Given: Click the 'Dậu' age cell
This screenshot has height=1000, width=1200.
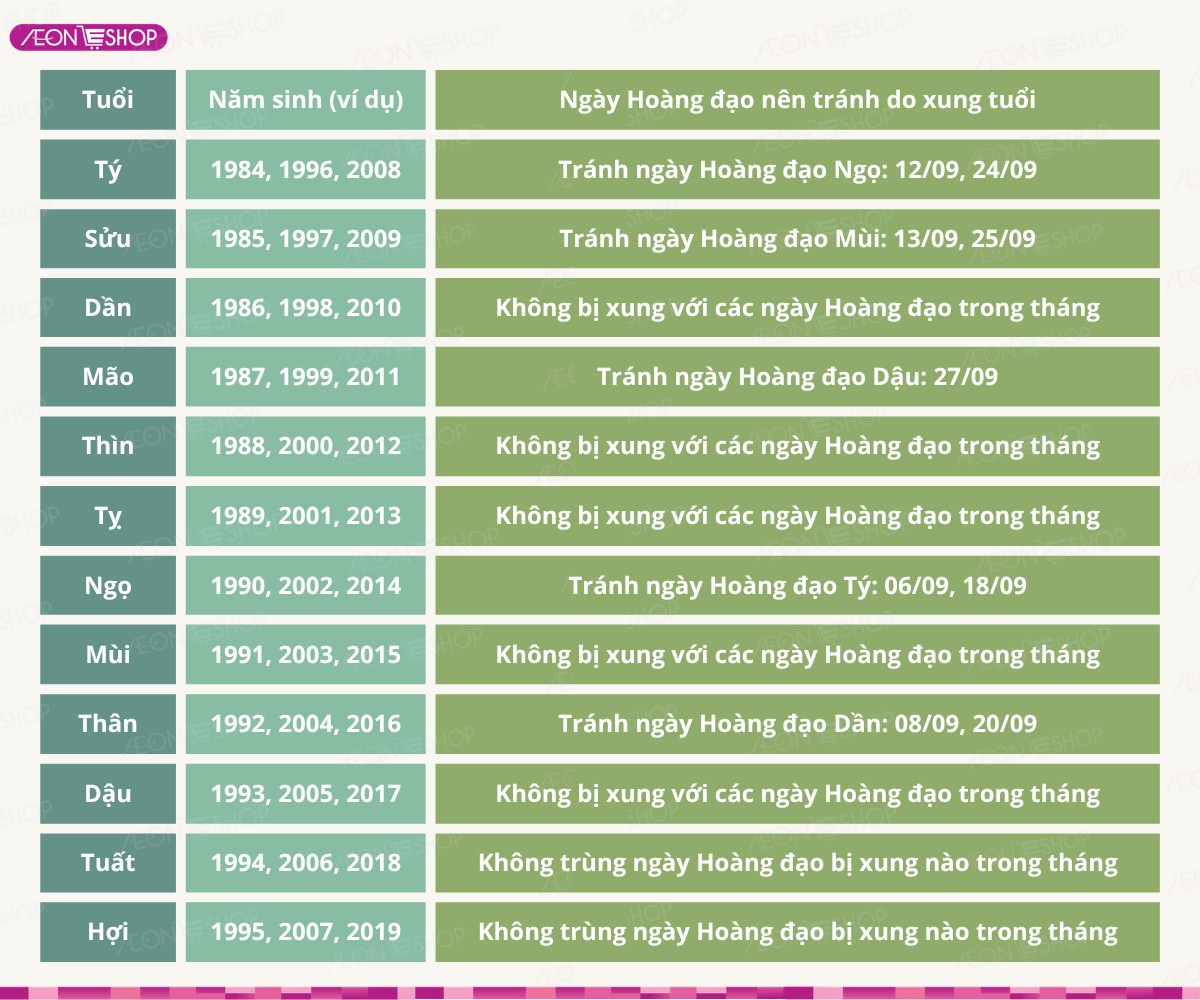Looking at the screenshot, I should coord(108,794).
